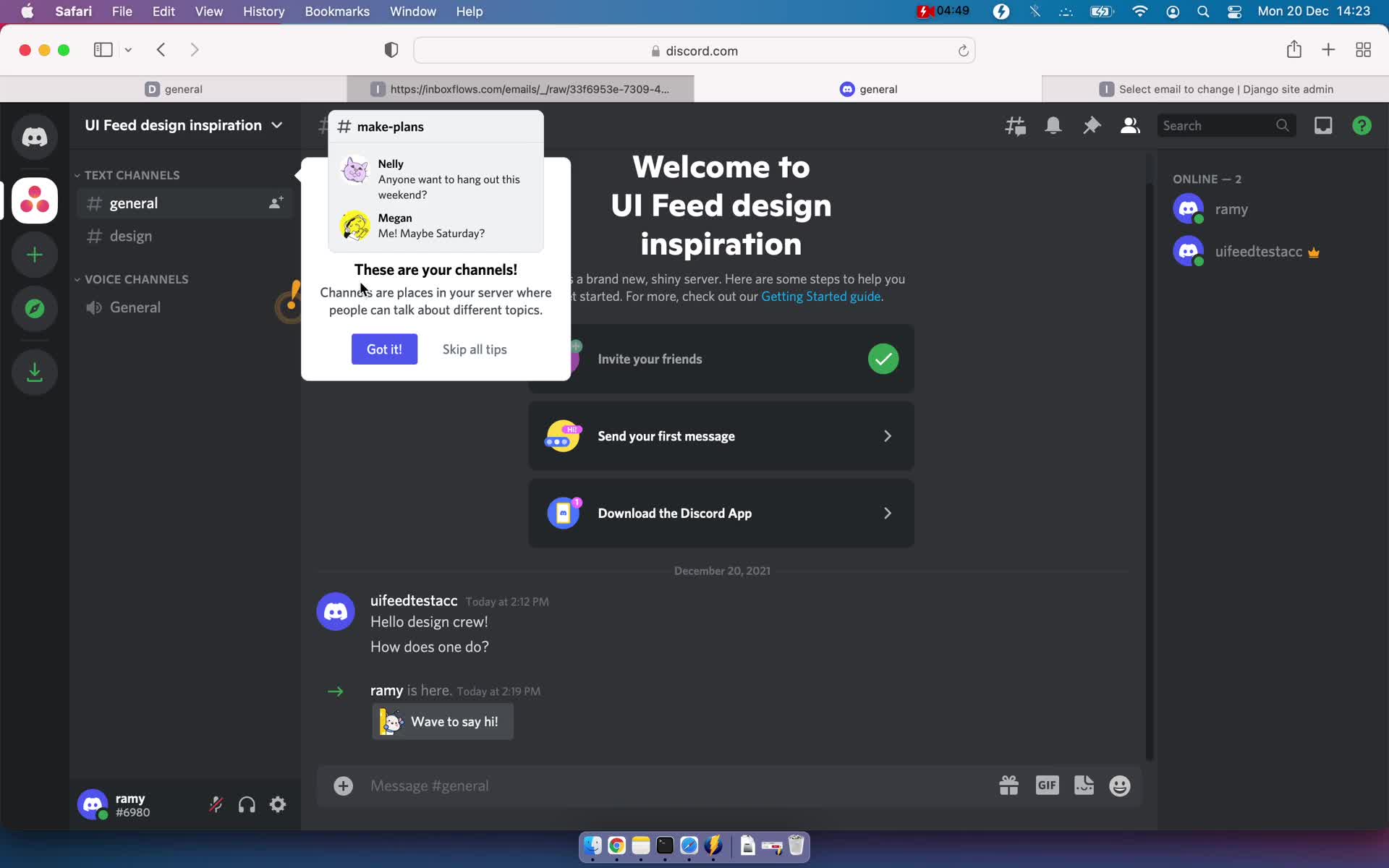Select the Download the Discord App option
This screenshot has width=1389, height=868.
[721, 513]
